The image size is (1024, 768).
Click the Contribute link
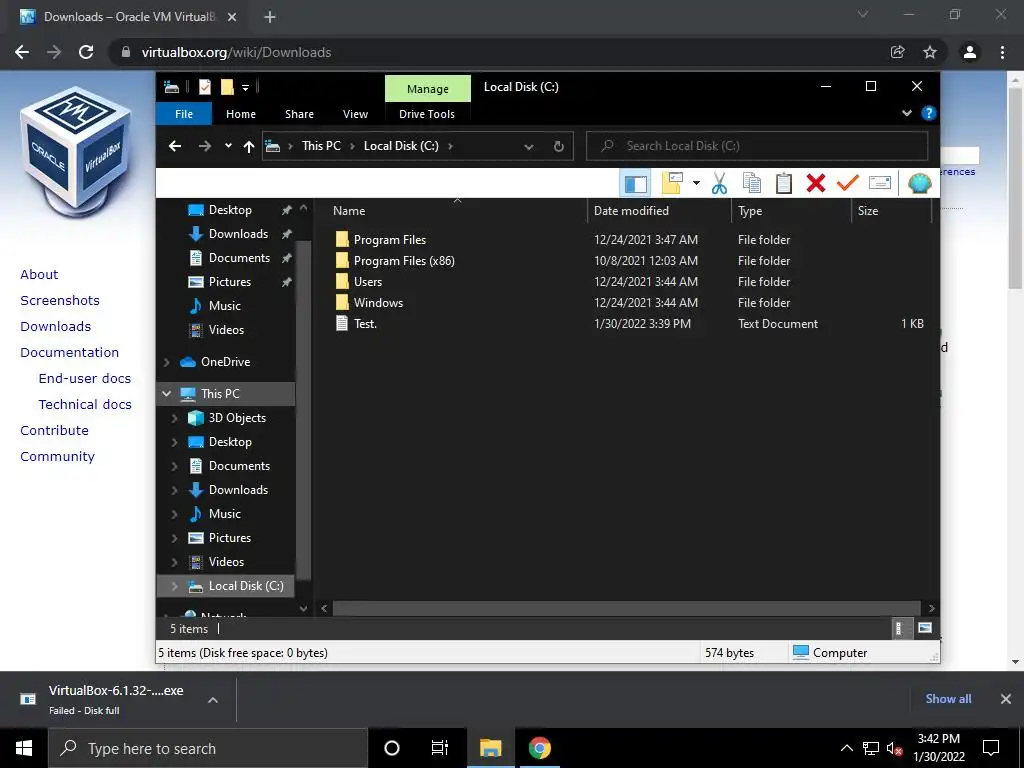54,430
